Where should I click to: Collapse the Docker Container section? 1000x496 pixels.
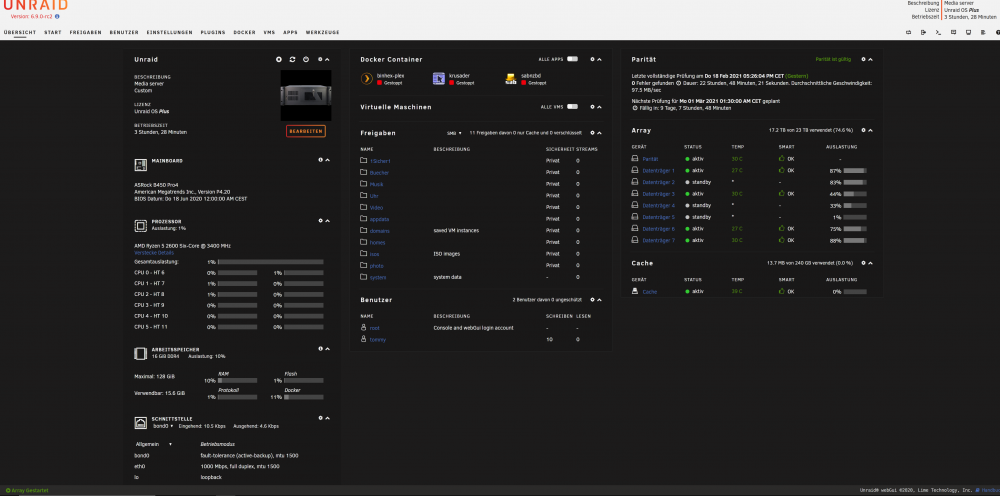coord(599,59)
